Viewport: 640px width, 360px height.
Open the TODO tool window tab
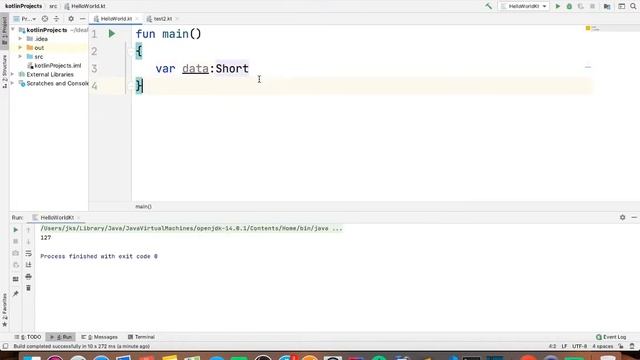tap(28, 337)
